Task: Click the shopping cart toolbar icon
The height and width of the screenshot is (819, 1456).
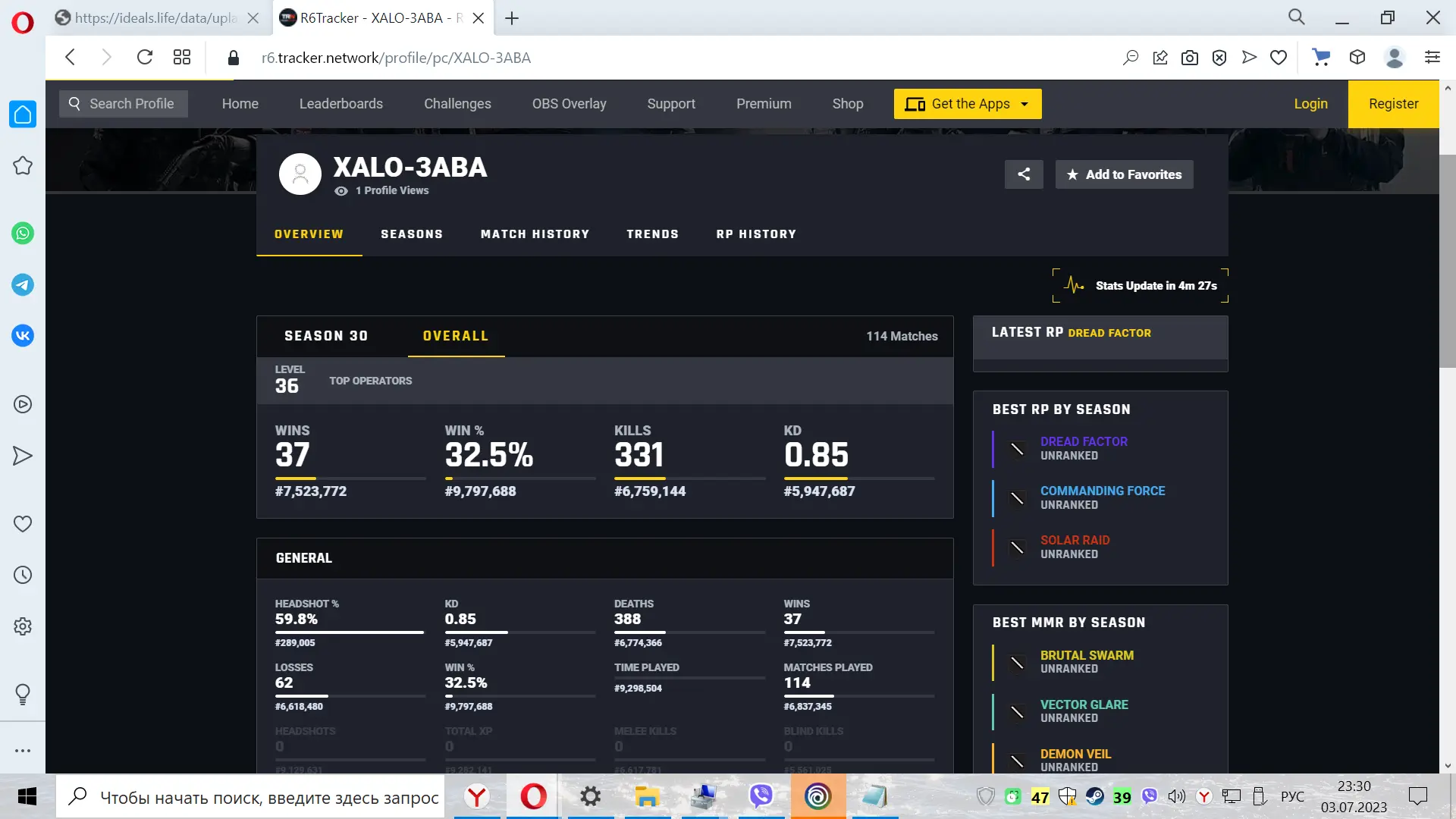Action: pyautogui.click(x=1321, y=58)
